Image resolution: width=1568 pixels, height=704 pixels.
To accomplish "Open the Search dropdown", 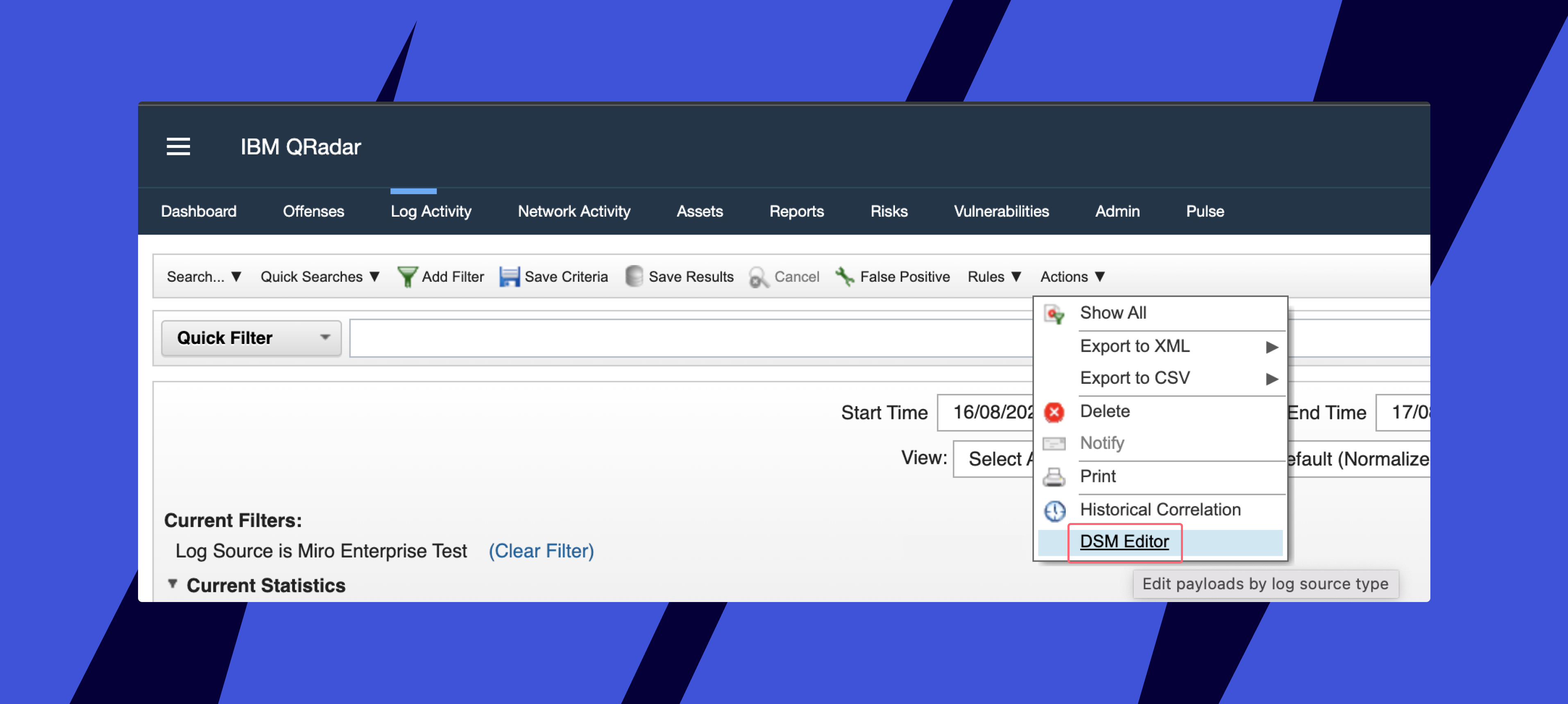I will pyautogui.click(x=204, y=277).
